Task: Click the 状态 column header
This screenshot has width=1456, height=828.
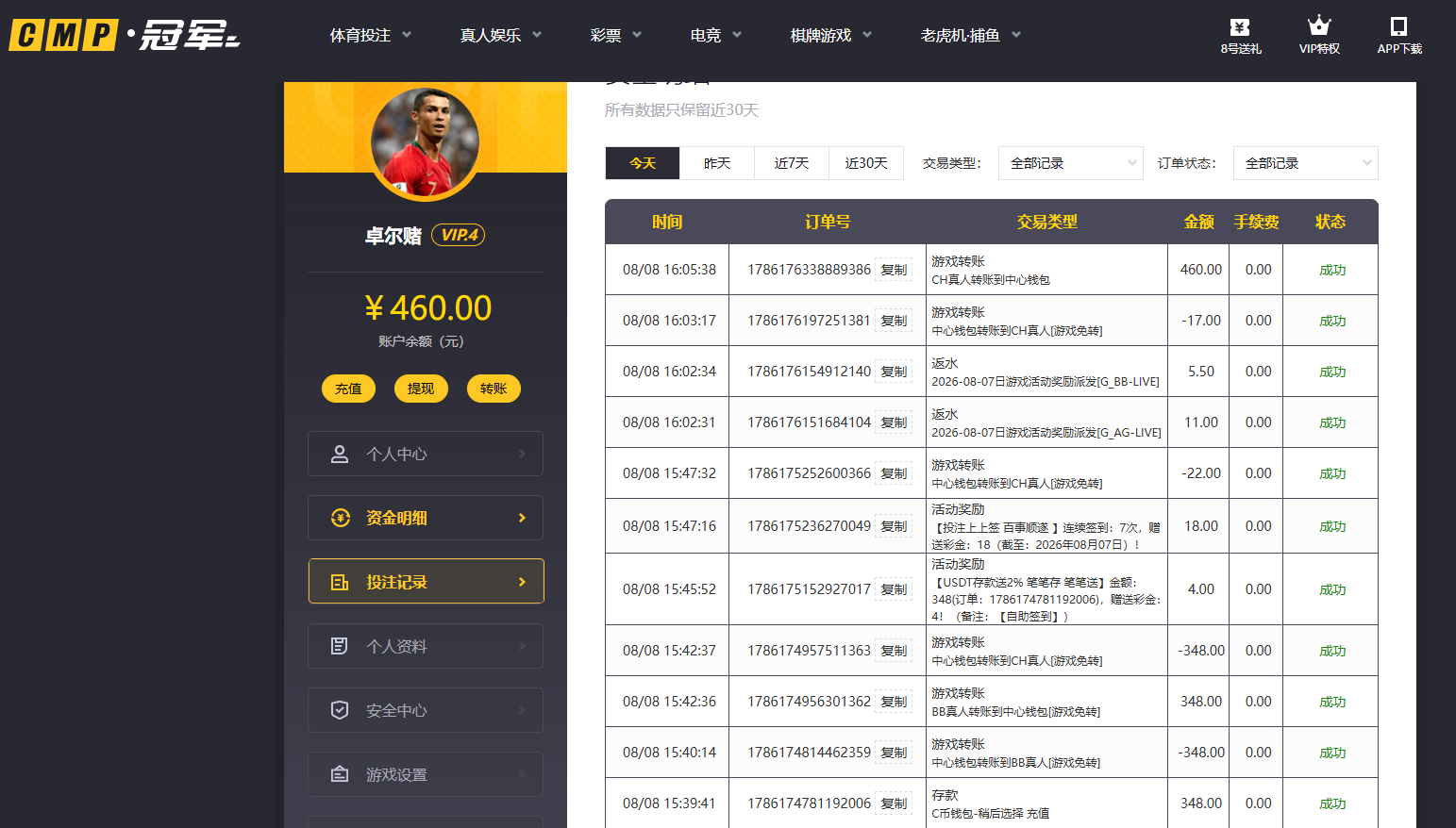Action: [1330, 222]
